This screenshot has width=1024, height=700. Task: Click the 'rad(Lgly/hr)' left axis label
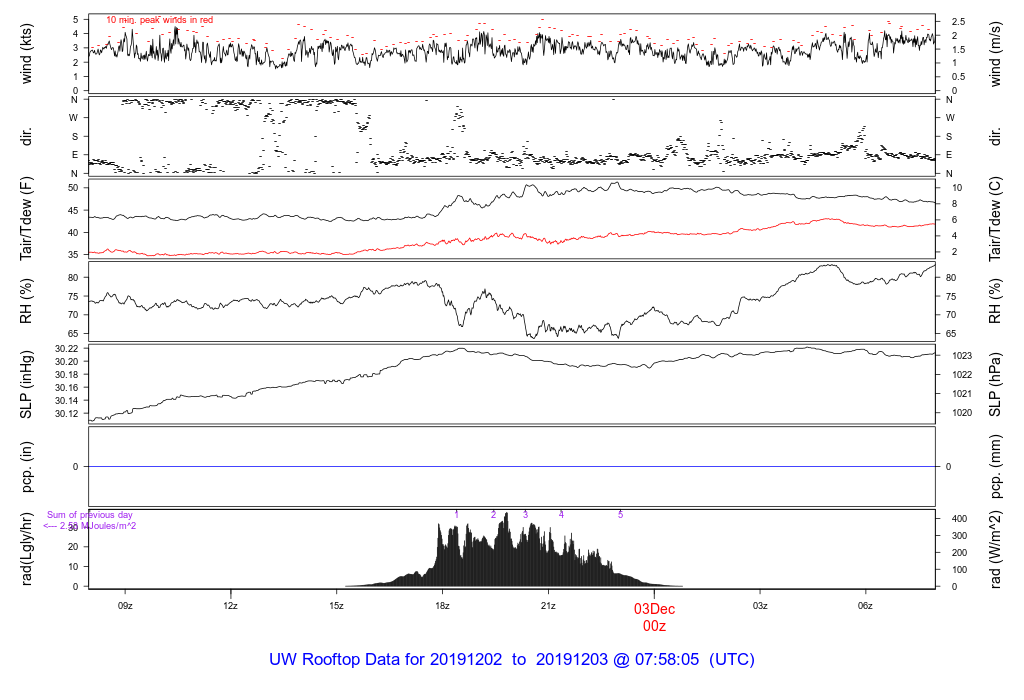26,549
